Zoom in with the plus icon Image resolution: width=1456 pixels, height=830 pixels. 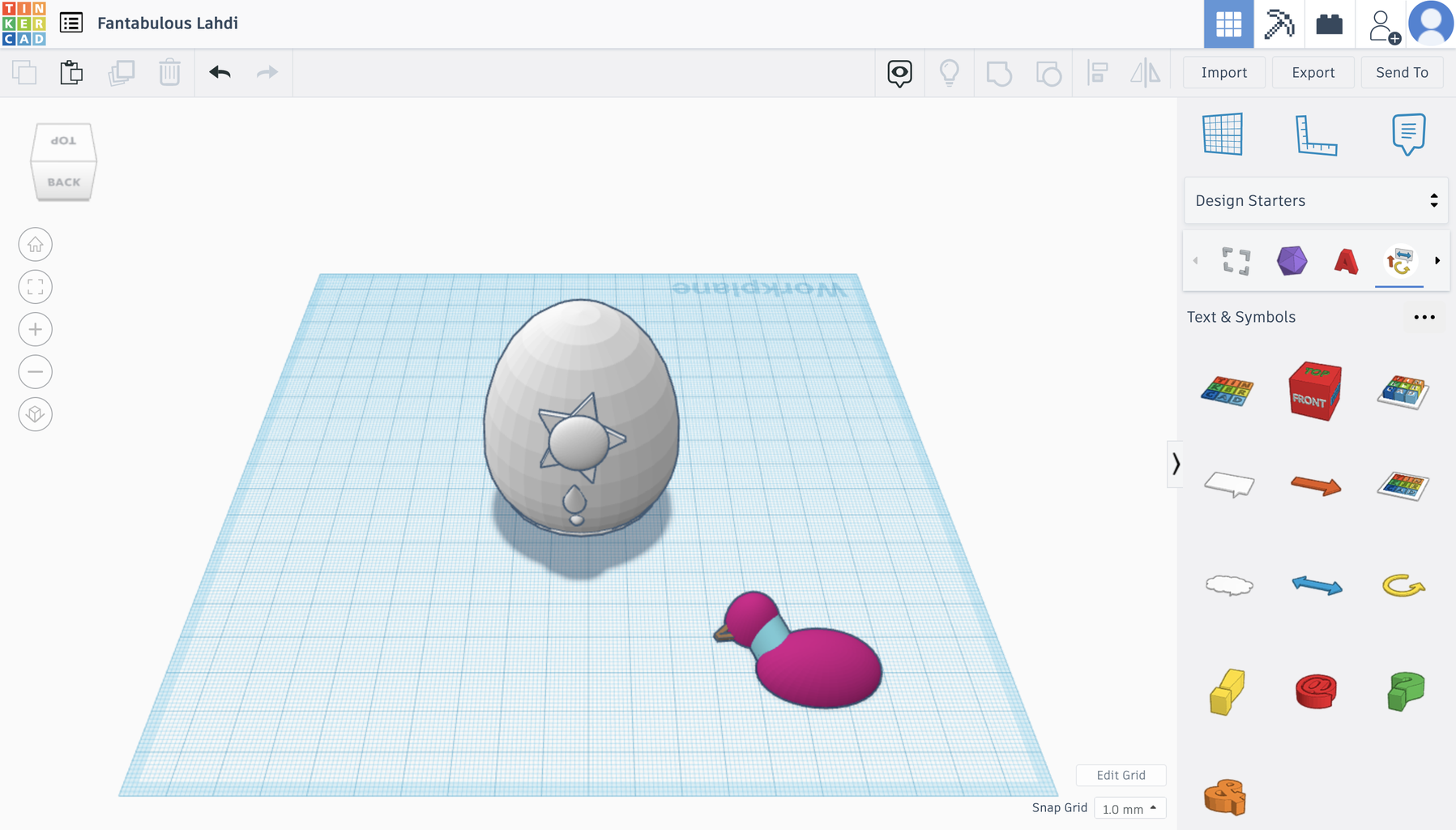point(35,329)
